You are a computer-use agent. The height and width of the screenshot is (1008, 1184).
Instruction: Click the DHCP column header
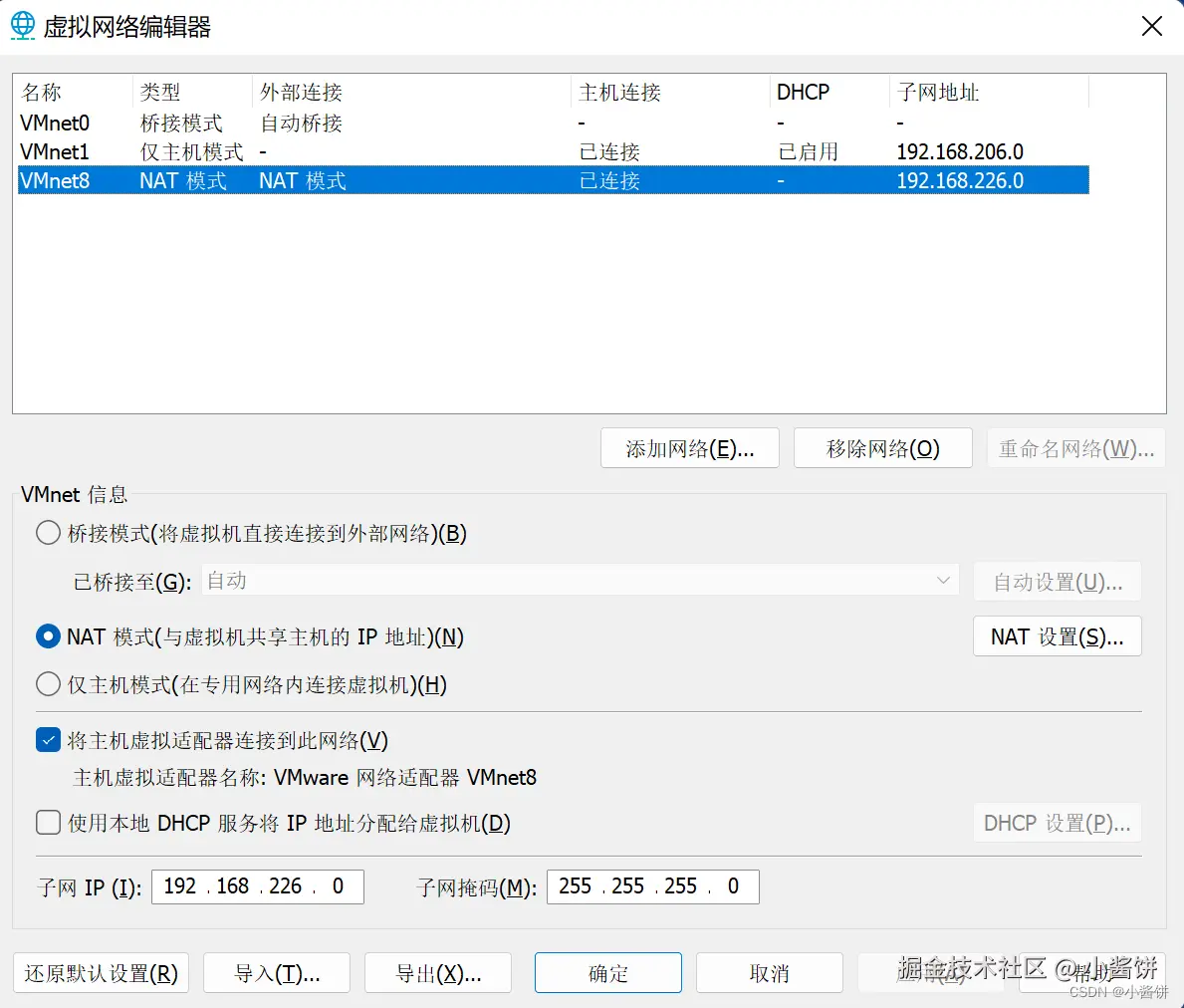829,92
